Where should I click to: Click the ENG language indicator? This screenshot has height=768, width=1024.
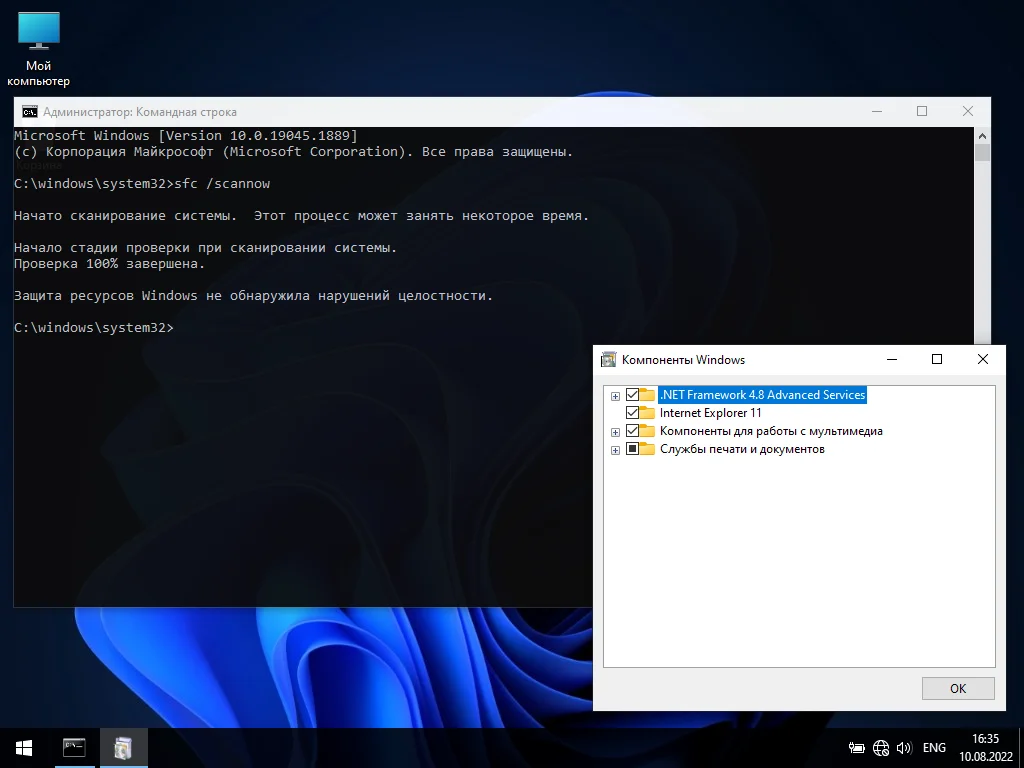pos(934,747)
